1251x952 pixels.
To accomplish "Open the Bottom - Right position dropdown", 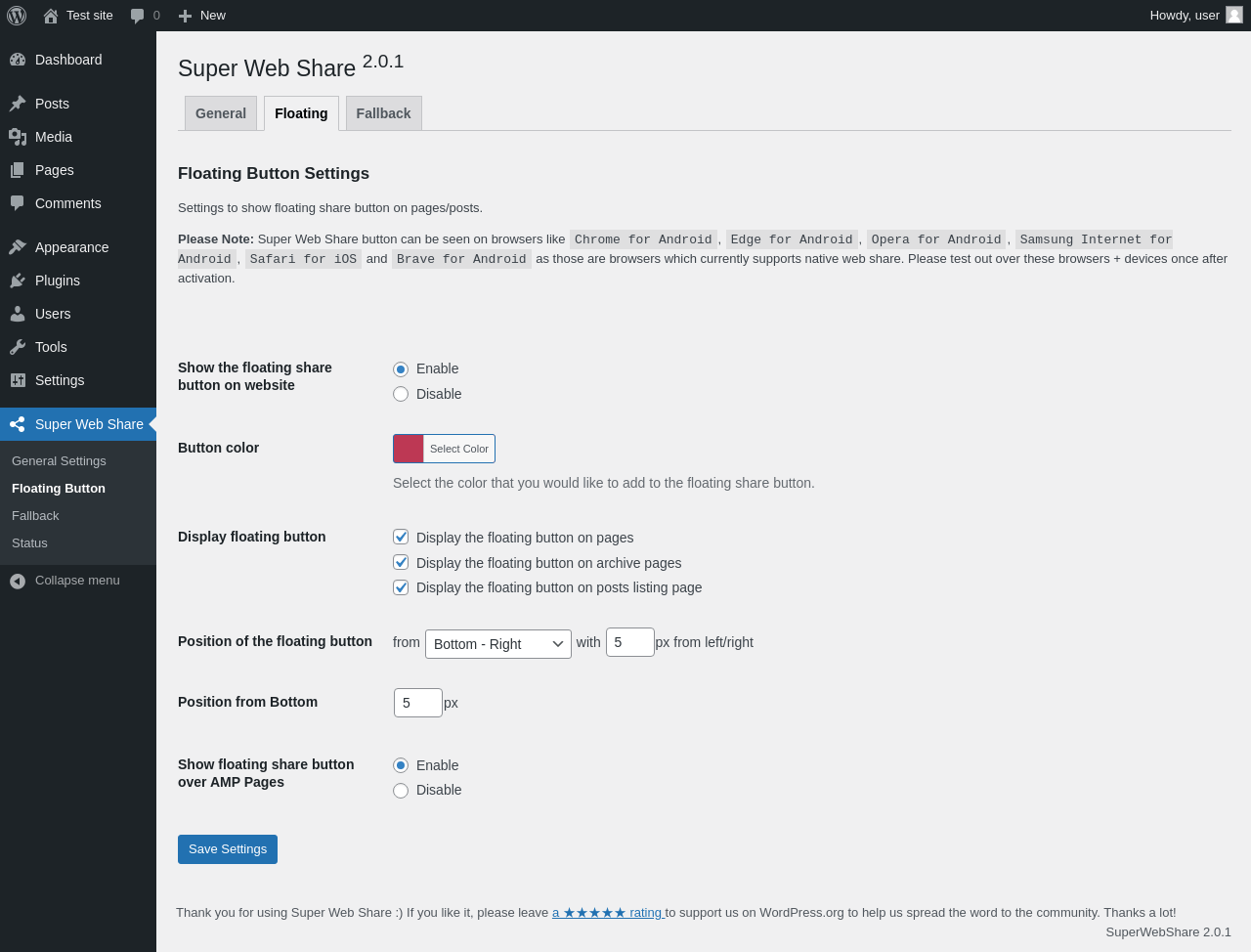I will pos(498,643).
